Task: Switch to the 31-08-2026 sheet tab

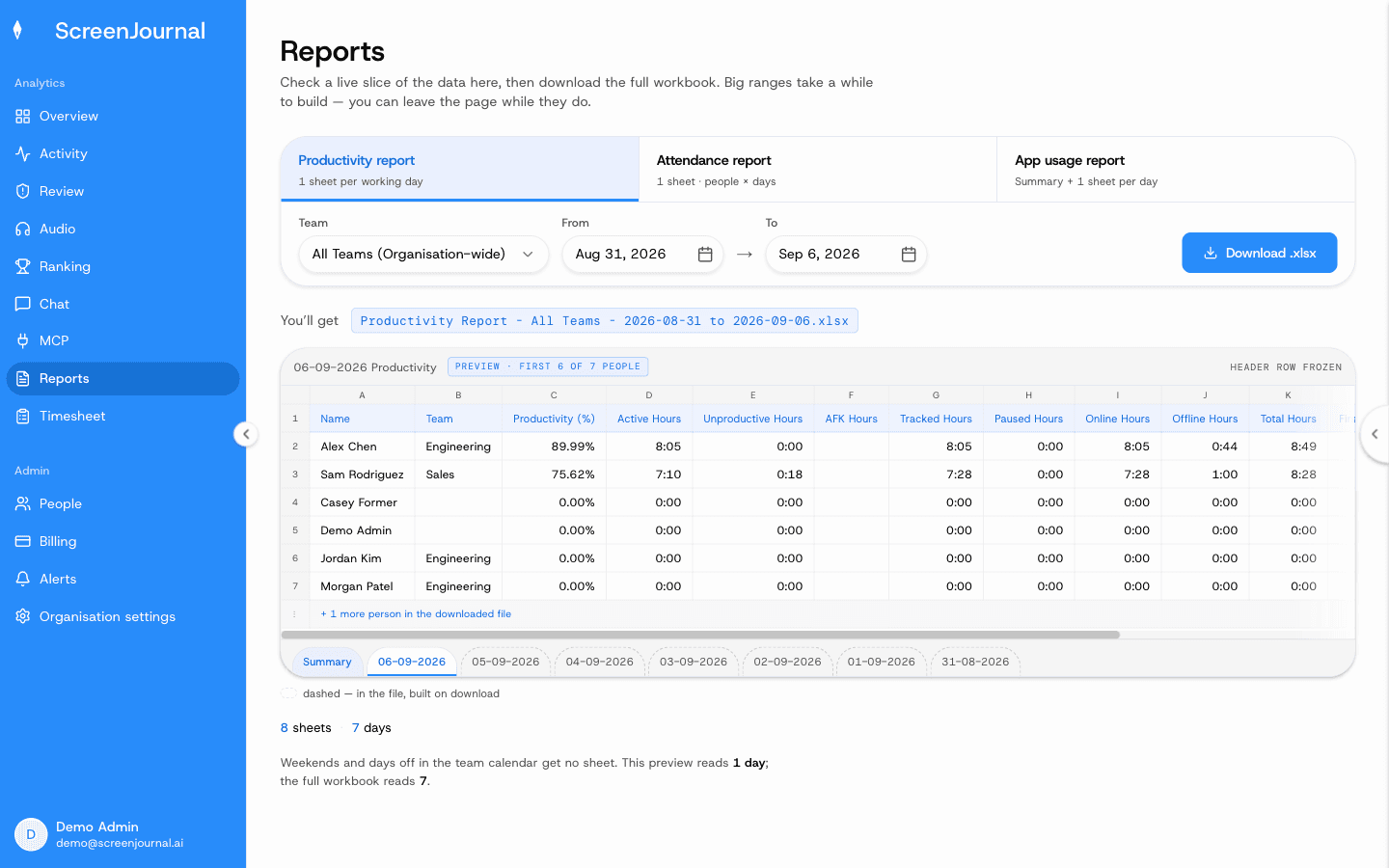Action: [x=975, y=663]
